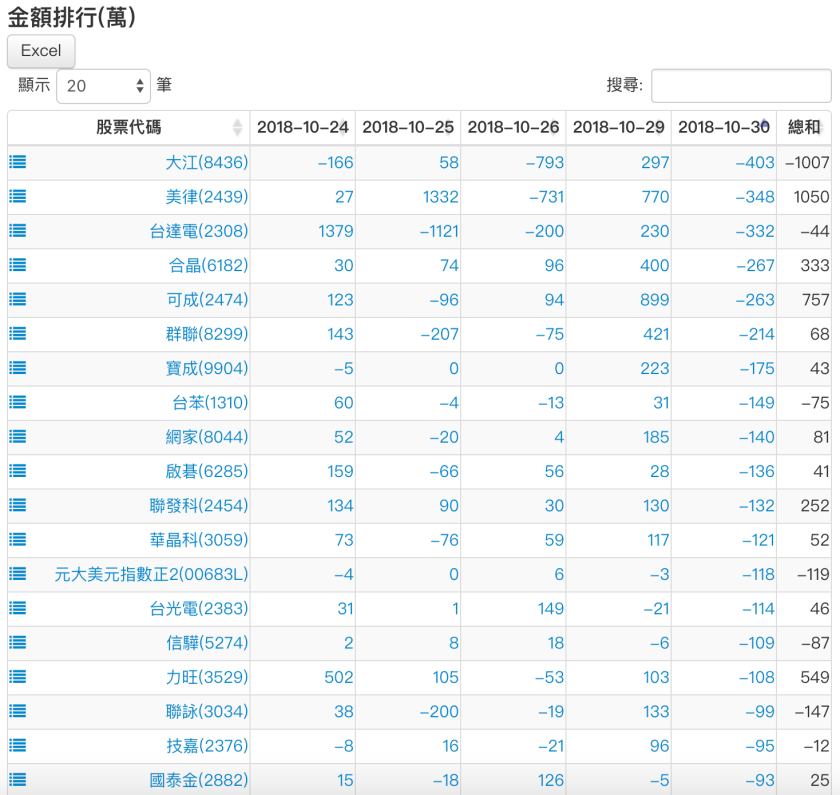
Task: Select the detail icon for 可成(2474)
Action: [x=17, y=299]
